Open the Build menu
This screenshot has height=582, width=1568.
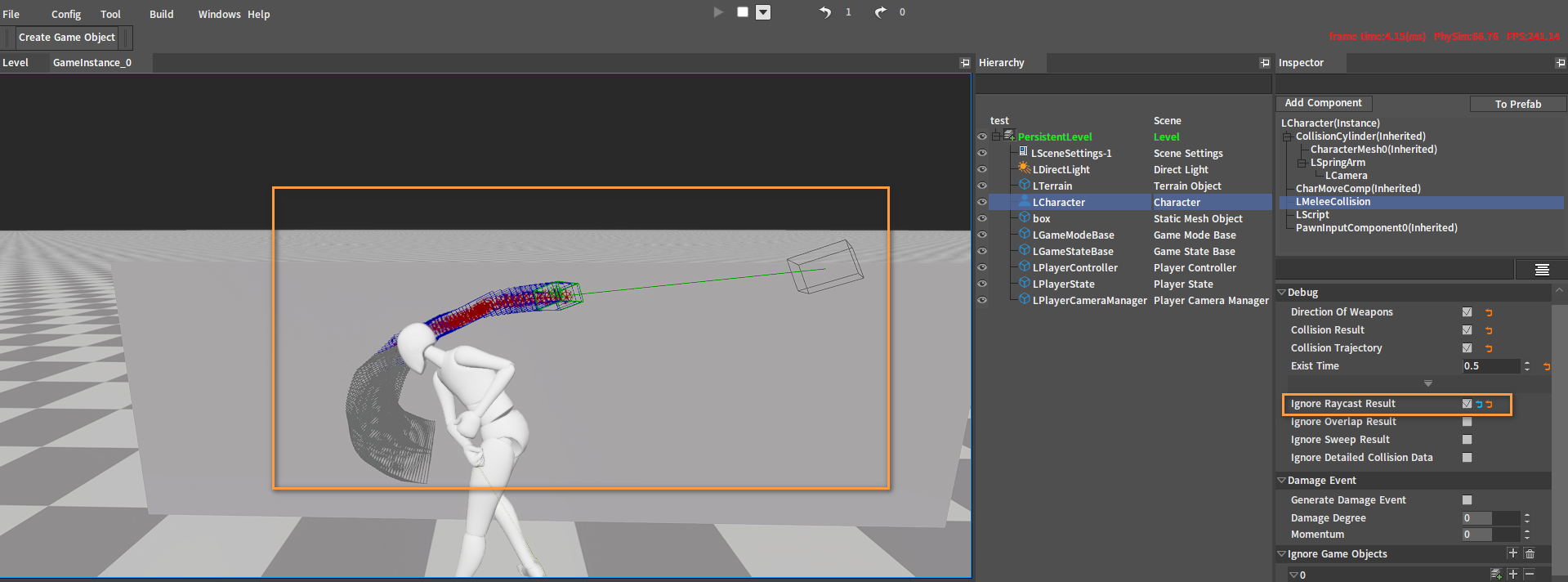click(161, 14)
